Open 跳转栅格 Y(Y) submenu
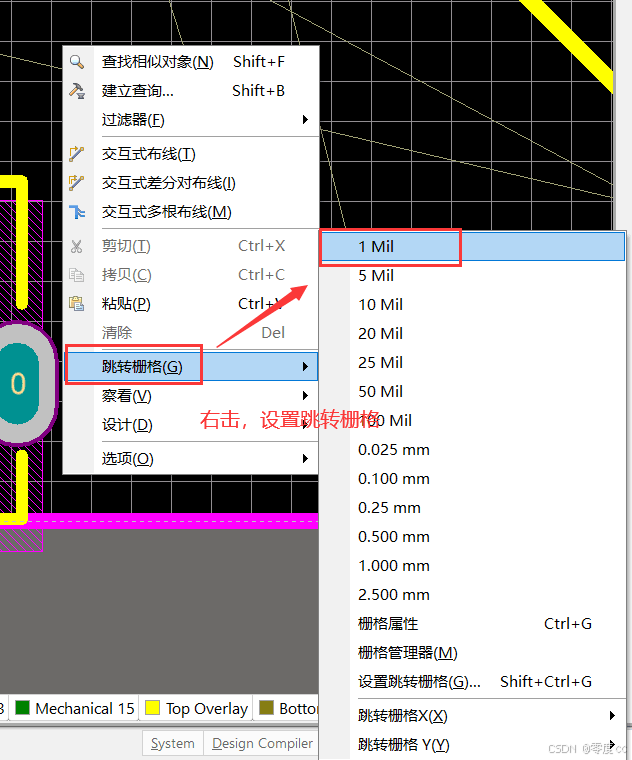The image size is (632, 760). [473, 744]
